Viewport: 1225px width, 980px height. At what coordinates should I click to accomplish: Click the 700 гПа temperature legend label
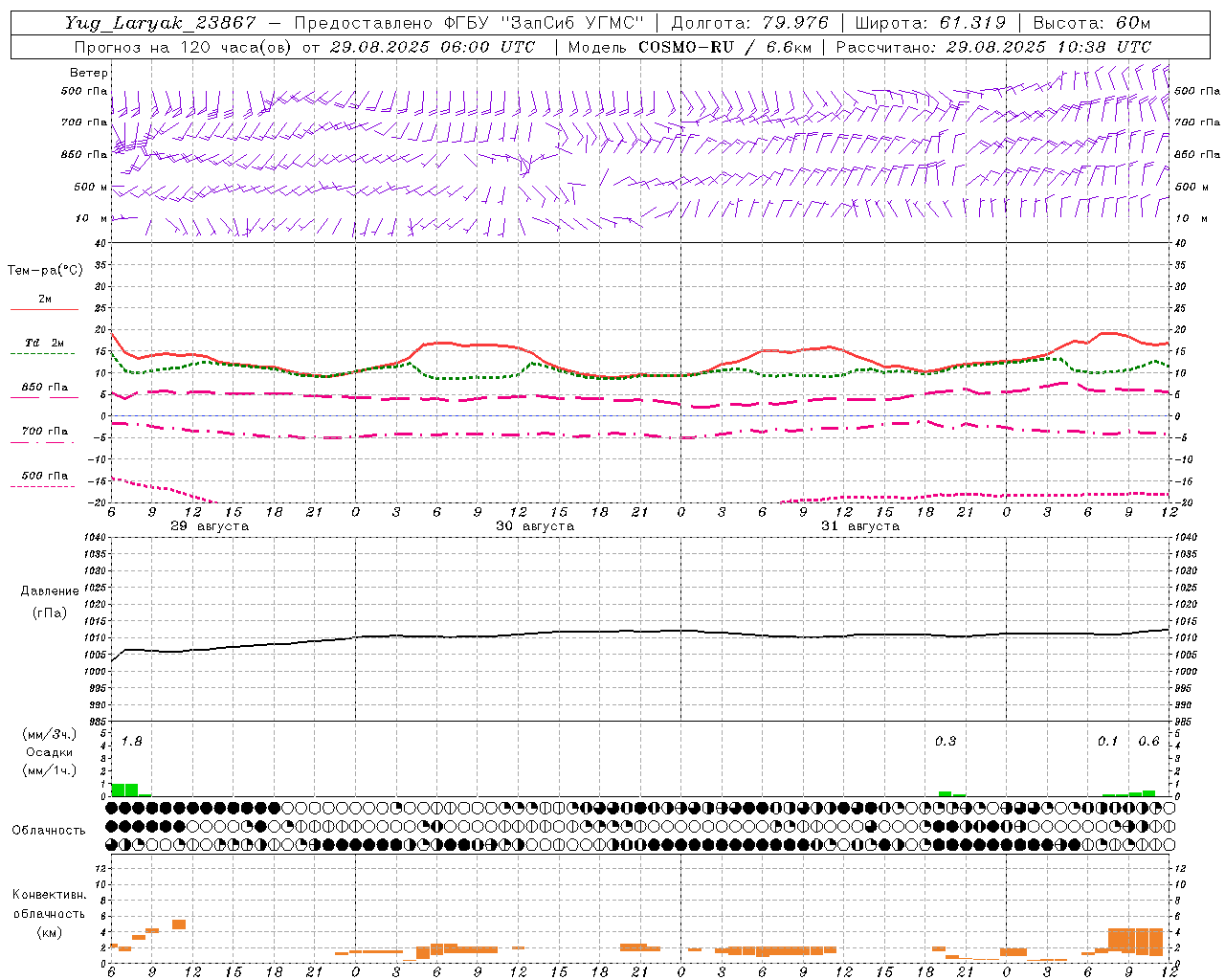[x=45, y=431]
